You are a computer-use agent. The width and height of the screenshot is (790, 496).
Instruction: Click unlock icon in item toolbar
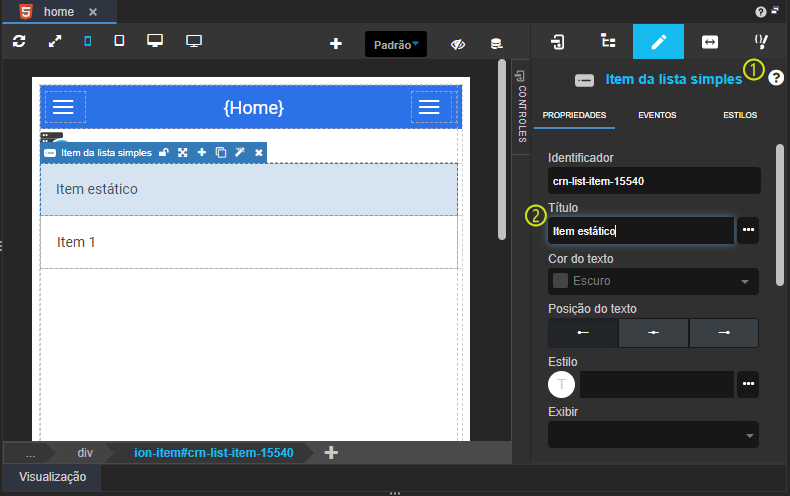(x=164, y=153)
